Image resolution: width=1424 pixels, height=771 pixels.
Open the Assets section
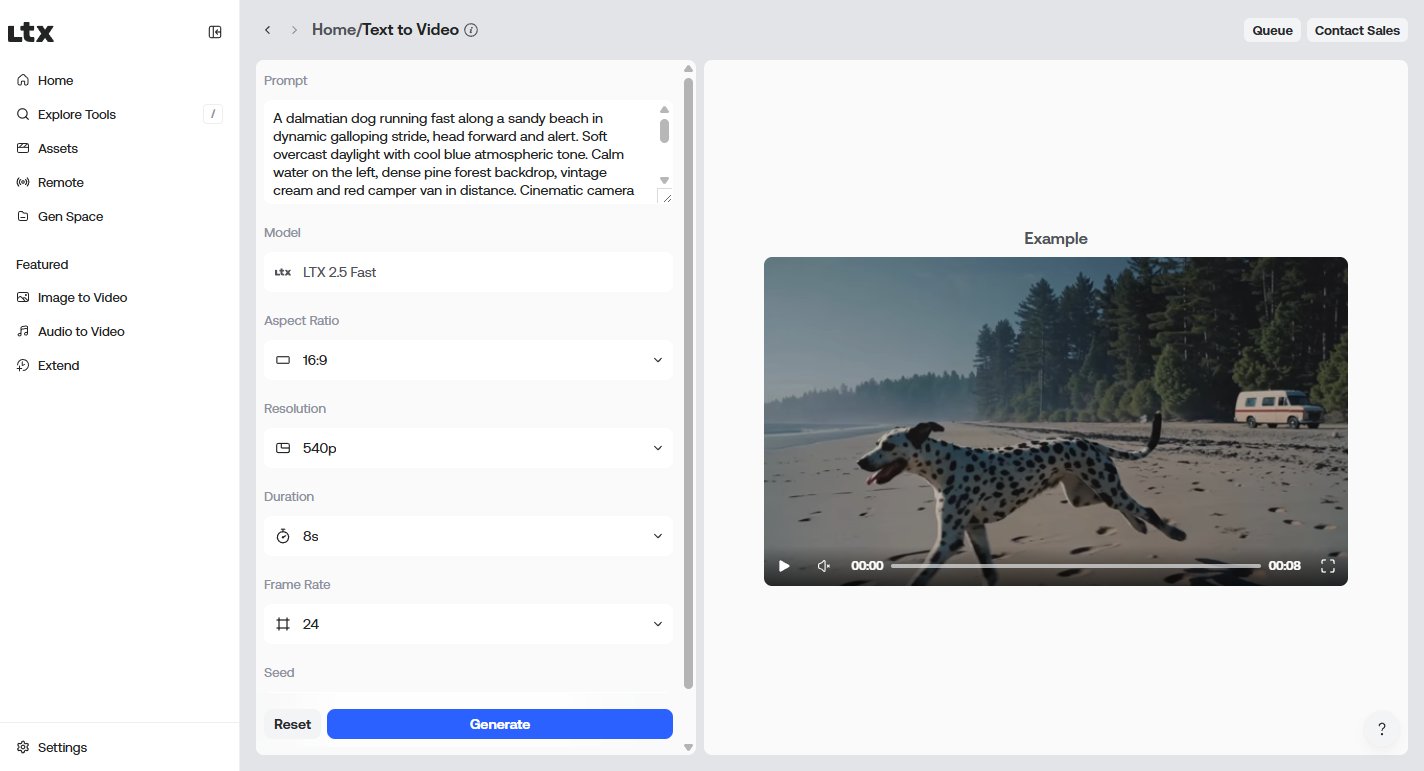[x=120, y=148]
